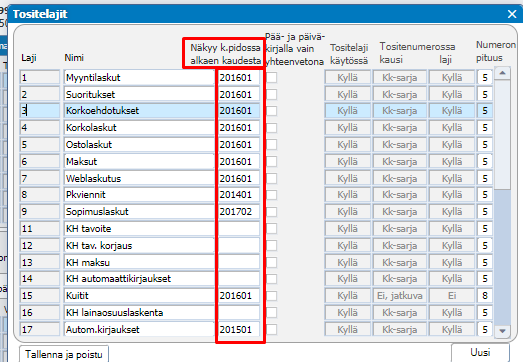Select the Weblaskutus name field

(139, 178)
